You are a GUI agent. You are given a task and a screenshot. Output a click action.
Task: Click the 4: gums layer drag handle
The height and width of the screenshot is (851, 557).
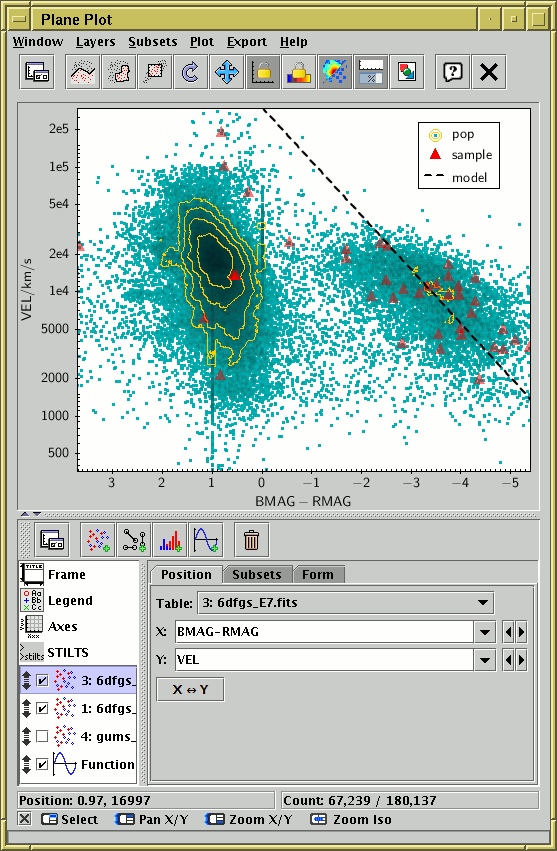pyautogui.click(x=27, y=736)
